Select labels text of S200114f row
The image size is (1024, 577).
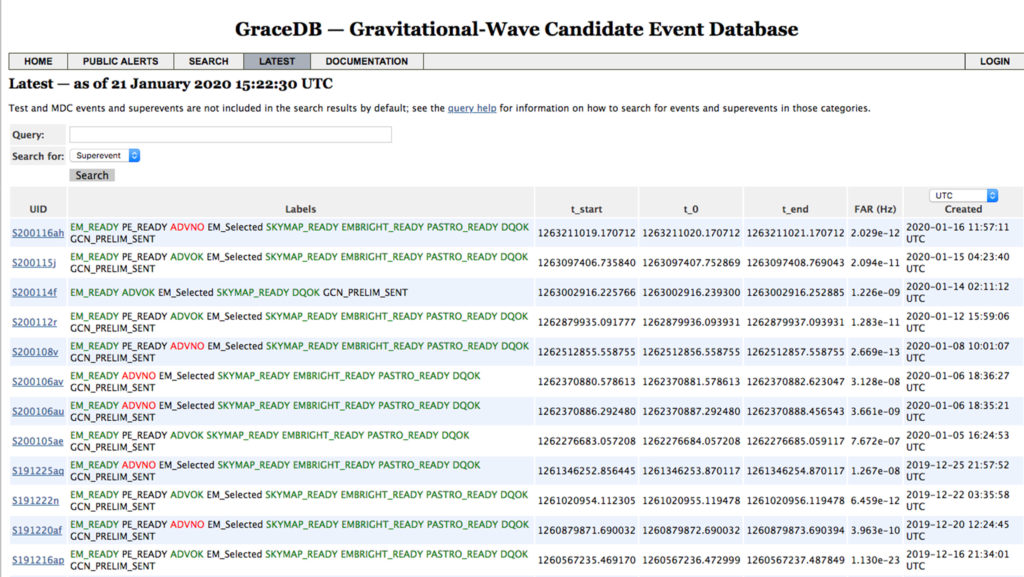239,292
